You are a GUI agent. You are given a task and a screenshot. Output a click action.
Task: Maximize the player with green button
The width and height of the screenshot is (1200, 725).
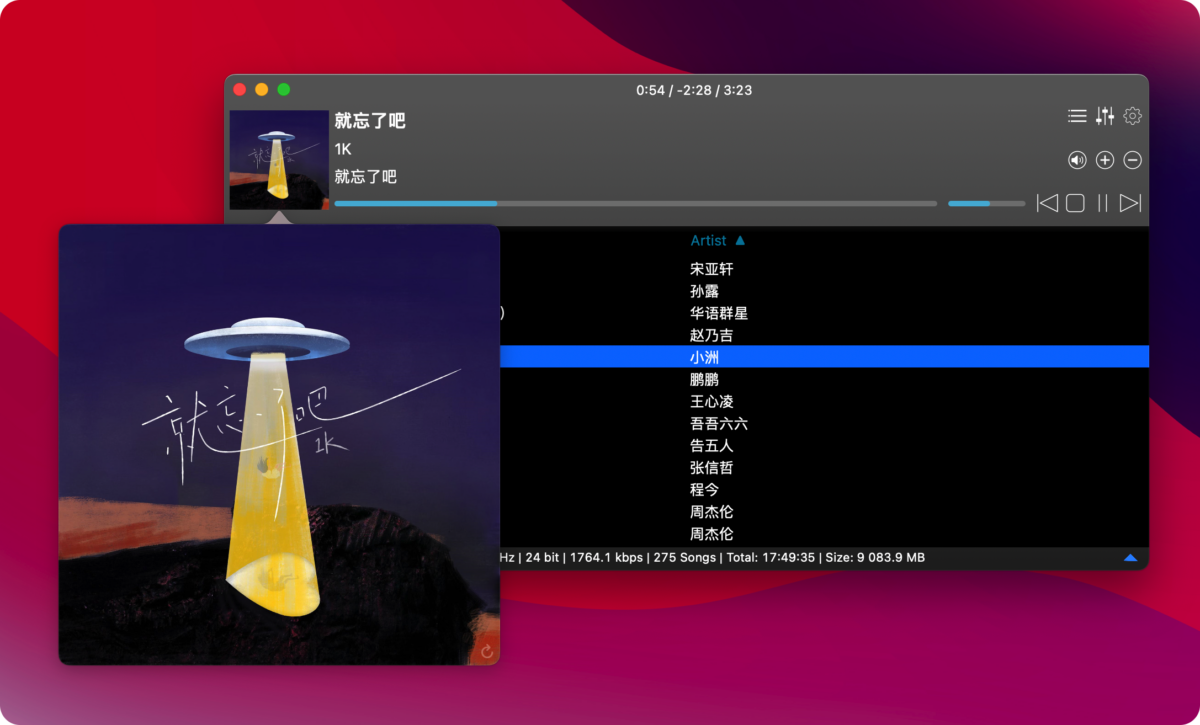point(284,90)
